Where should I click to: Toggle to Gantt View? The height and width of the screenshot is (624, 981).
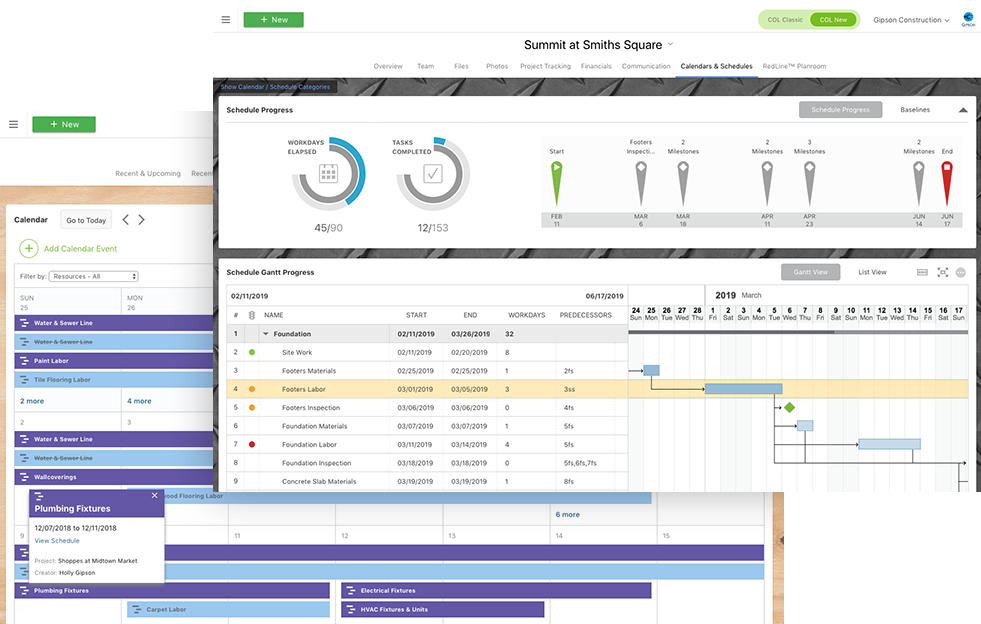click(x=810, y=272)
